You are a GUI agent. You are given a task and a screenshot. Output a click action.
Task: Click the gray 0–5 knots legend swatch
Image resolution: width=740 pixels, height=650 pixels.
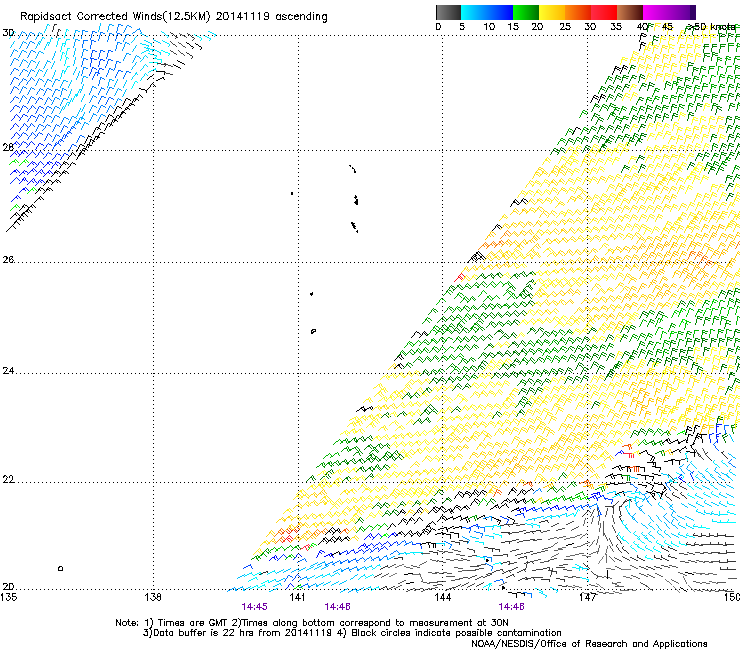pyautogui.click(x=448, y=12)
